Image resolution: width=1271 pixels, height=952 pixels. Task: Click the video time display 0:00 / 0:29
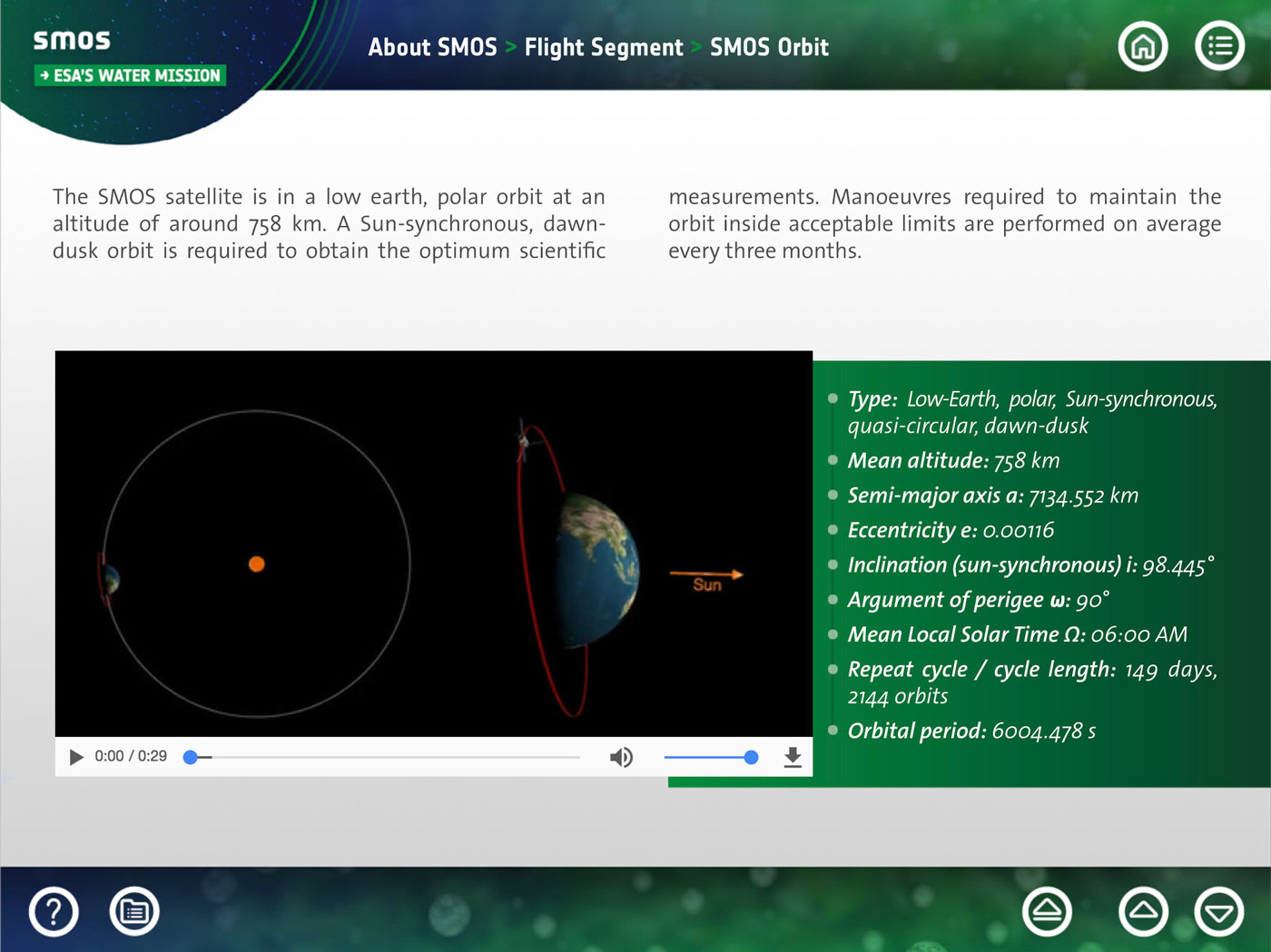[x=131, y=756]
